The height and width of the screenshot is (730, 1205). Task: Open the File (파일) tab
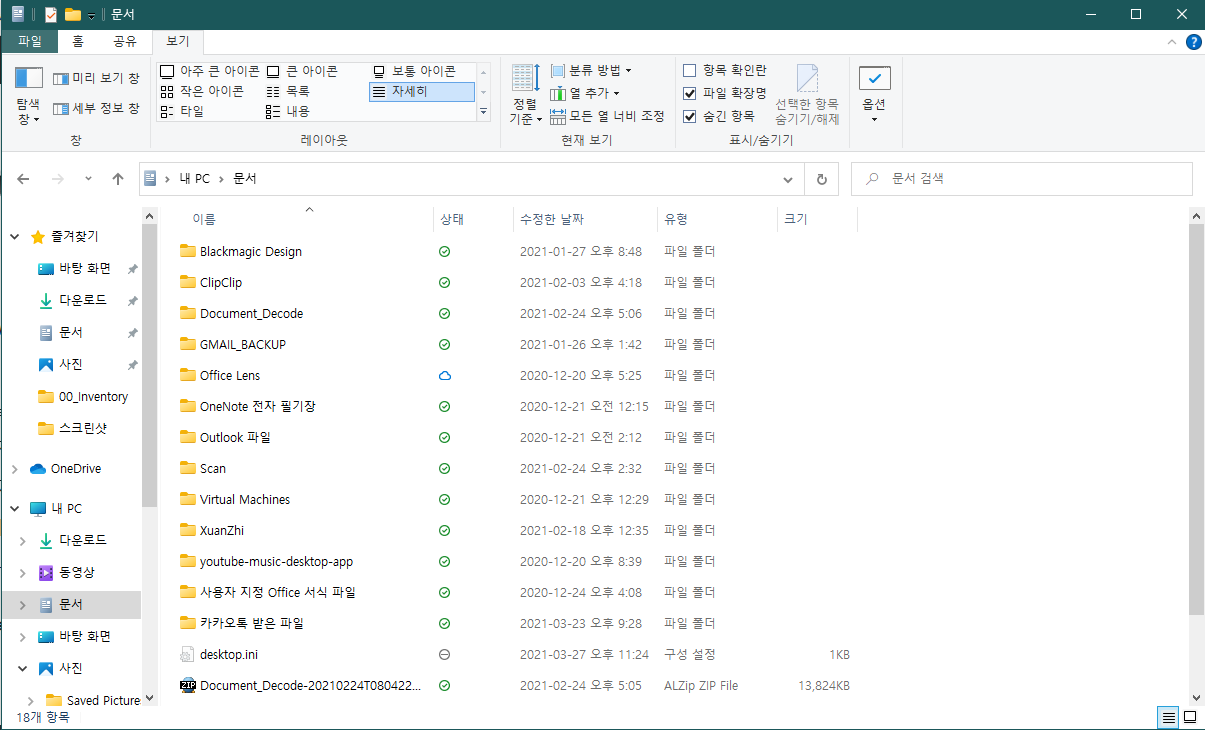(30, 41)
